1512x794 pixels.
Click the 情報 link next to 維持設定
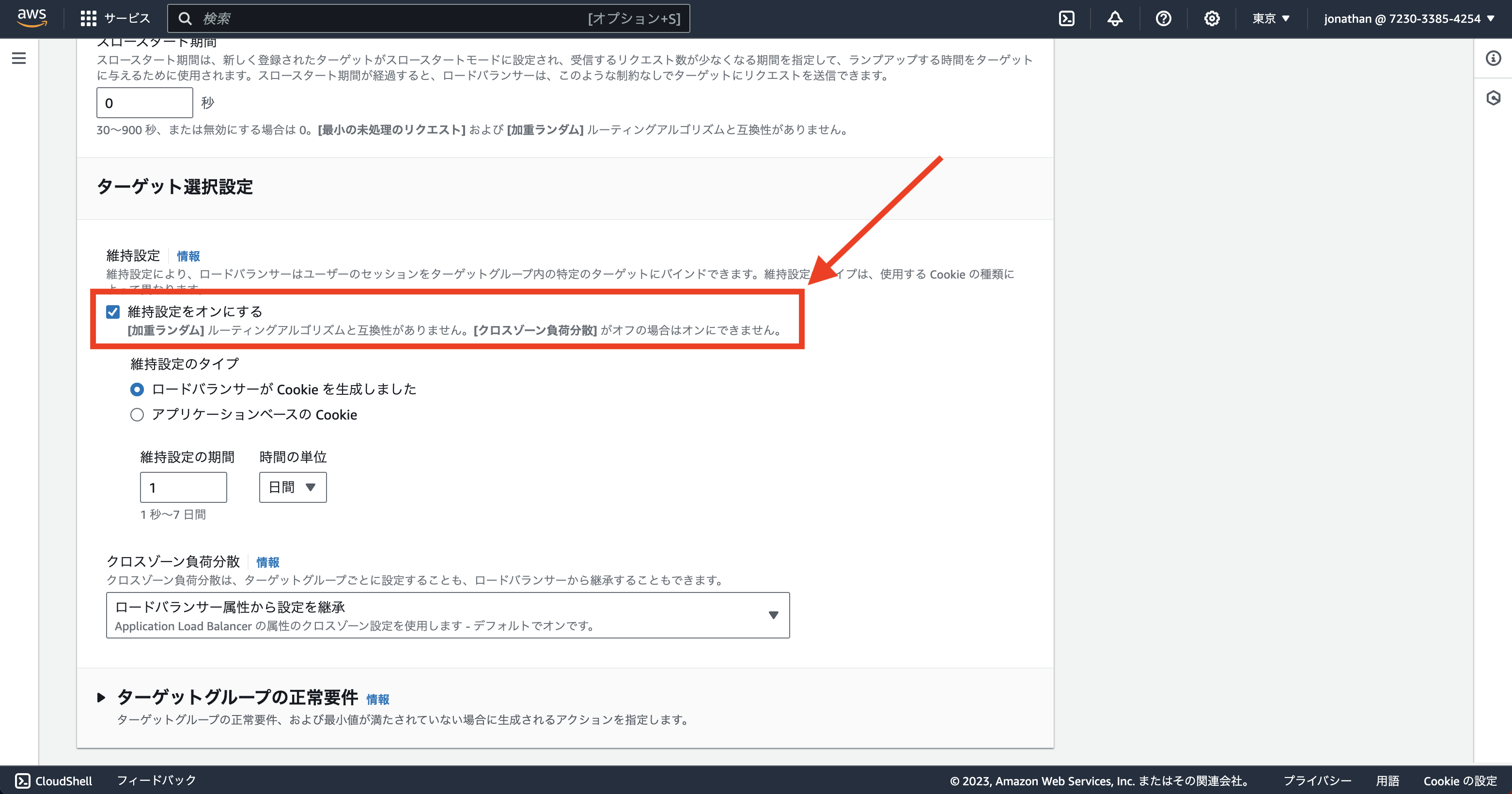pyautogui.click(x=188, y=256)
